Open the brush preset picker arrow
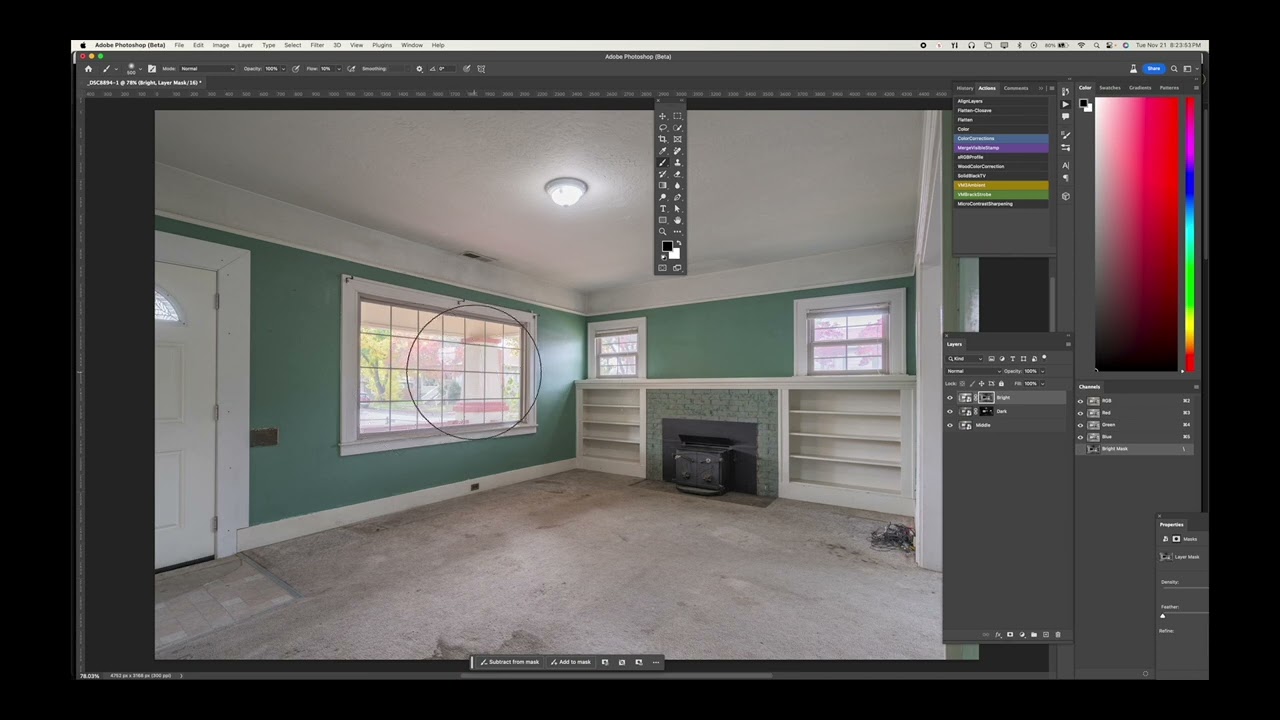The image size is (1280, 720). pos(139,68)
